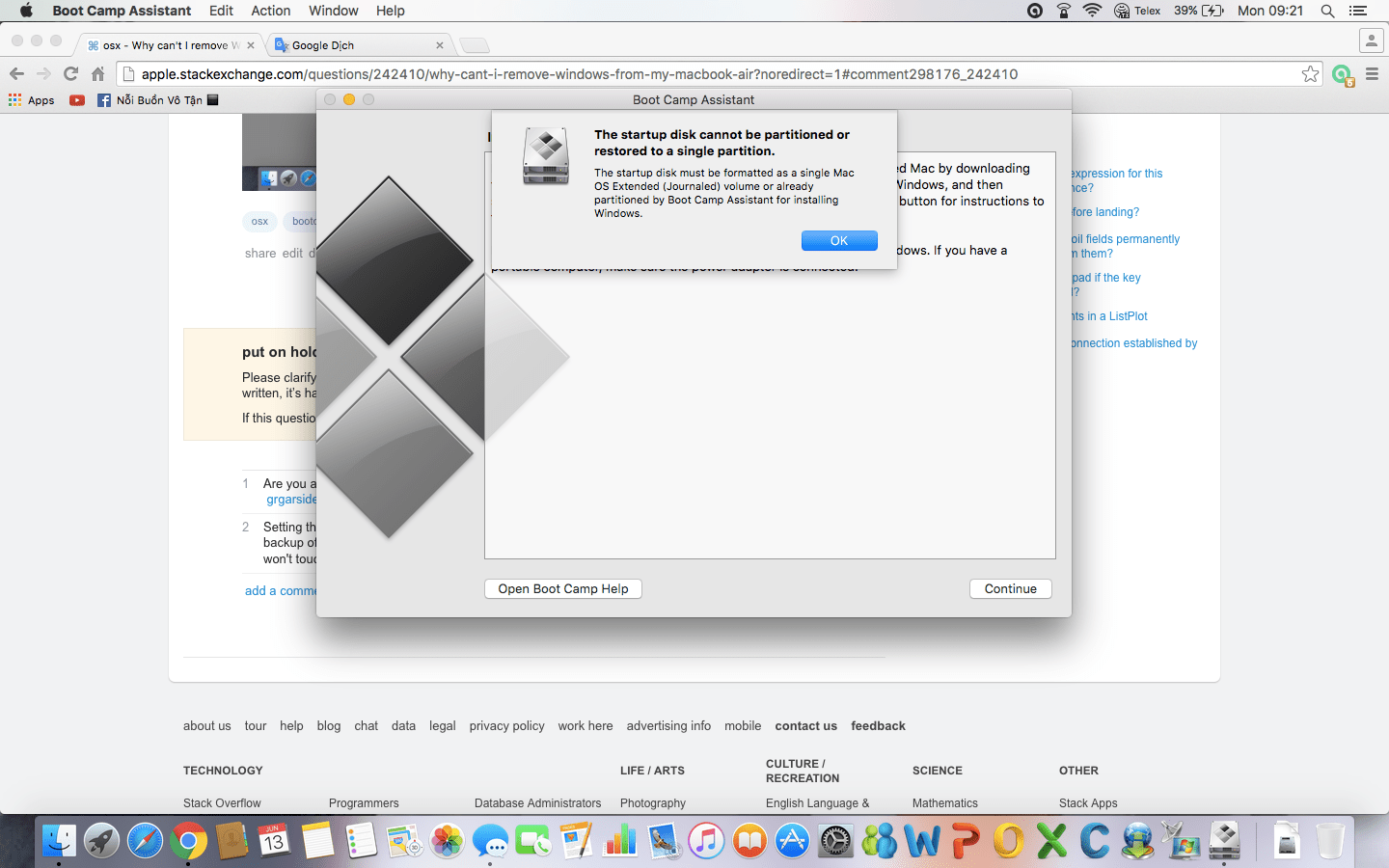
Task: Click Open Boot Camp Help
Action: pyautogui.click(x=562, y=588)
